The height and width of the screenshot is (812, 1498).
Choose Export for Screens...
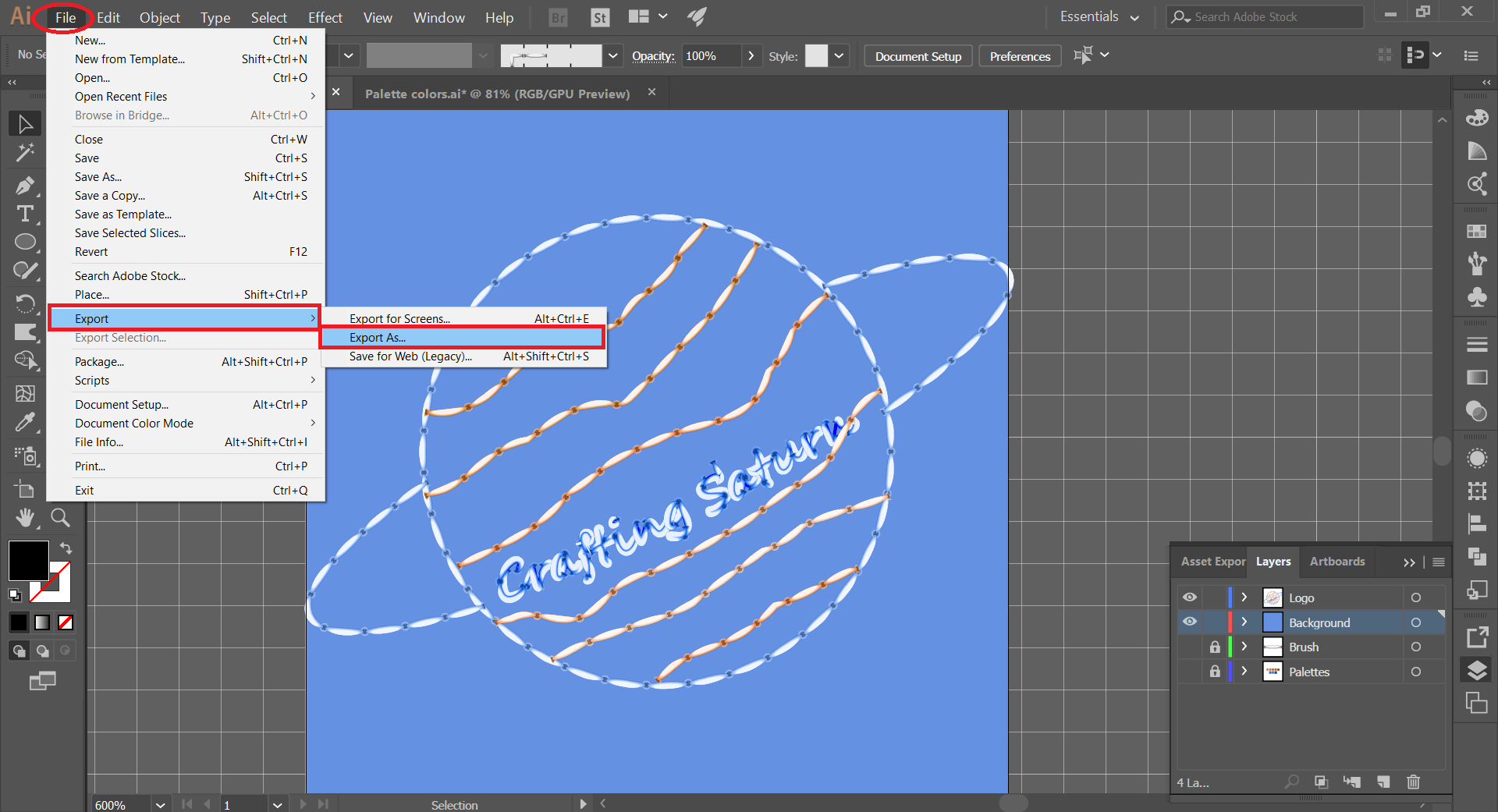pos(462,318)
